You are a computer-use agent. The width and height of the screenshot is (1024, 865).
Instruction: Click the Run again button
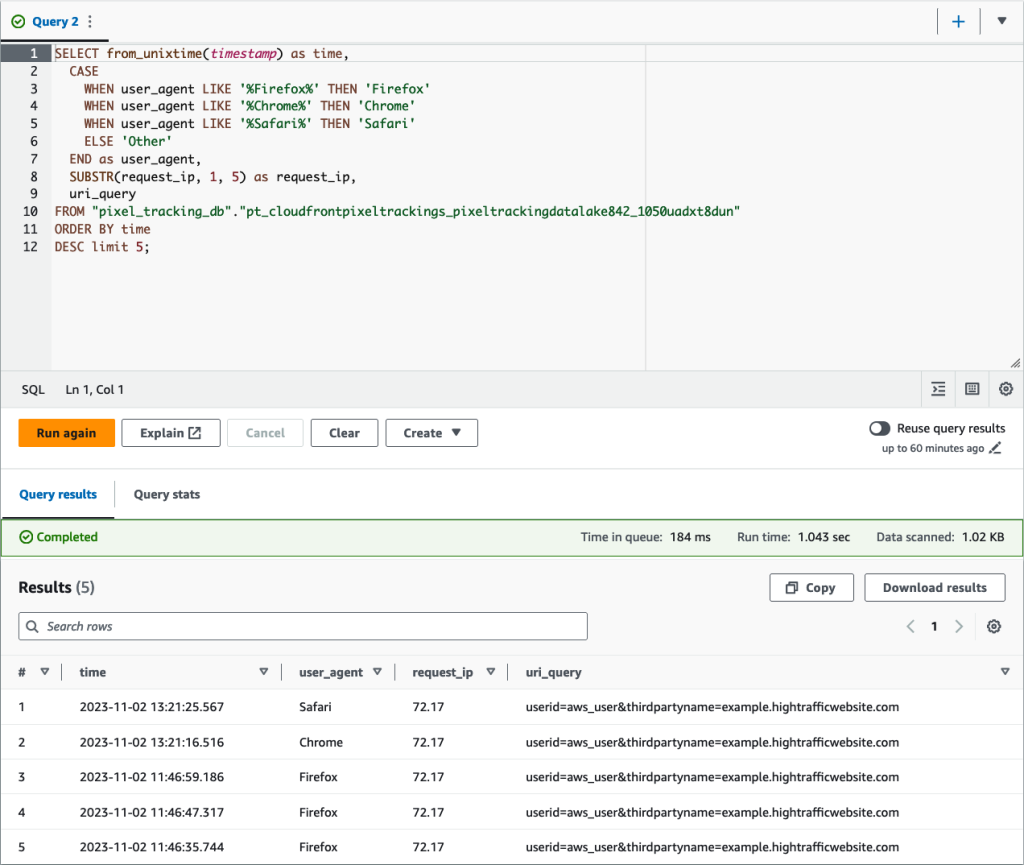pyautogui.click(x=66, y=433)
